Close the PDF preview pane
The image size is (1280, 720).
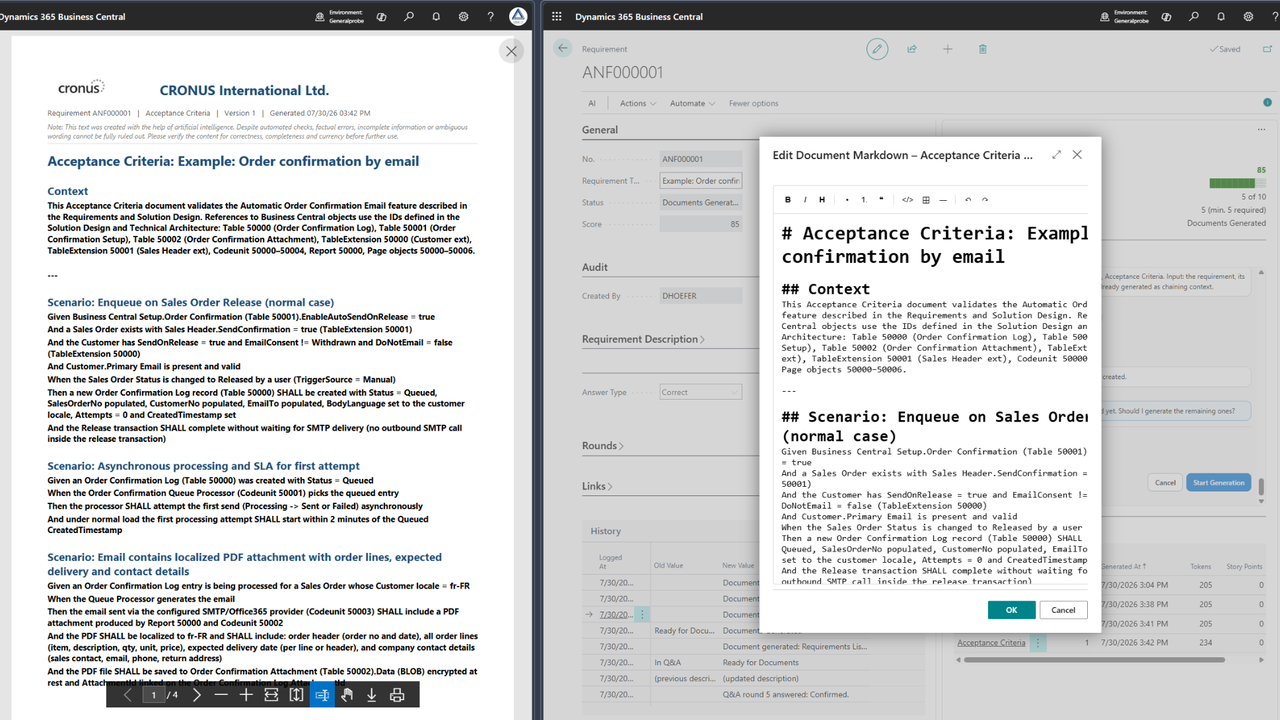511,51
